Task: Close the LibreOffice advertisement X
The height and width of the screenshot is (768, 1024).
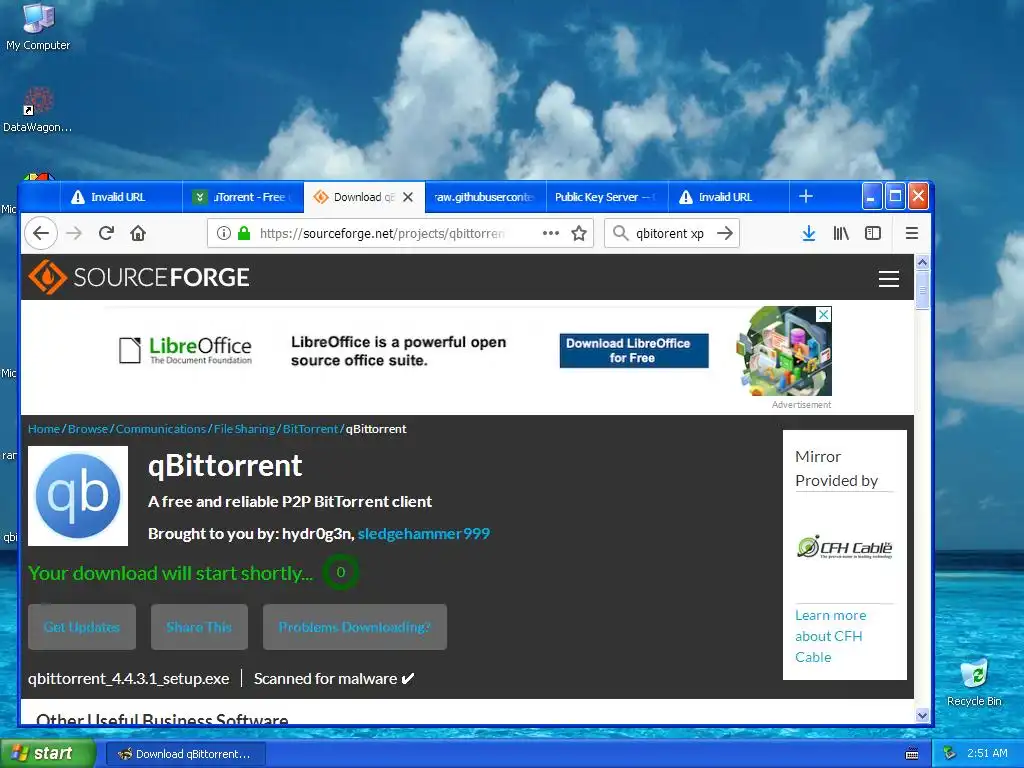Action: pyautogui.click(x=824, y=314)
